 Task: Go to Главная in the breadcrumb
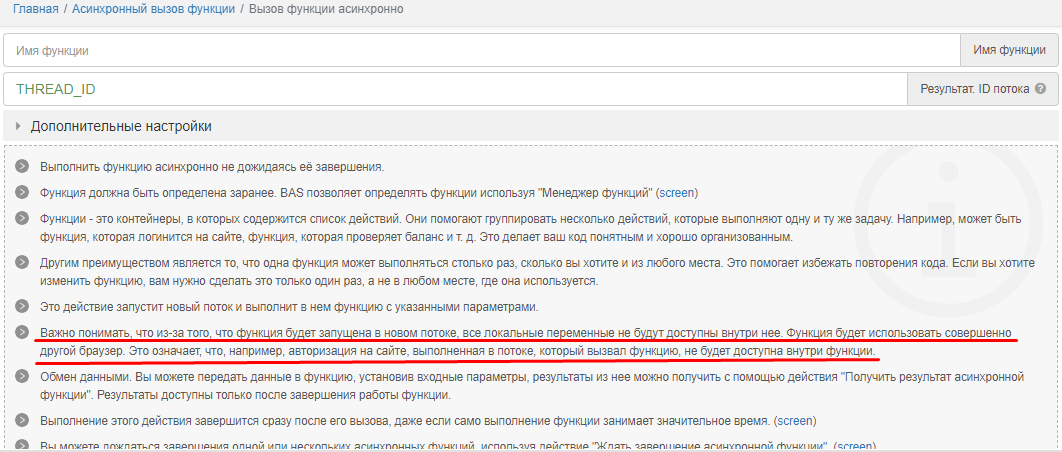(x=35, y=9)
